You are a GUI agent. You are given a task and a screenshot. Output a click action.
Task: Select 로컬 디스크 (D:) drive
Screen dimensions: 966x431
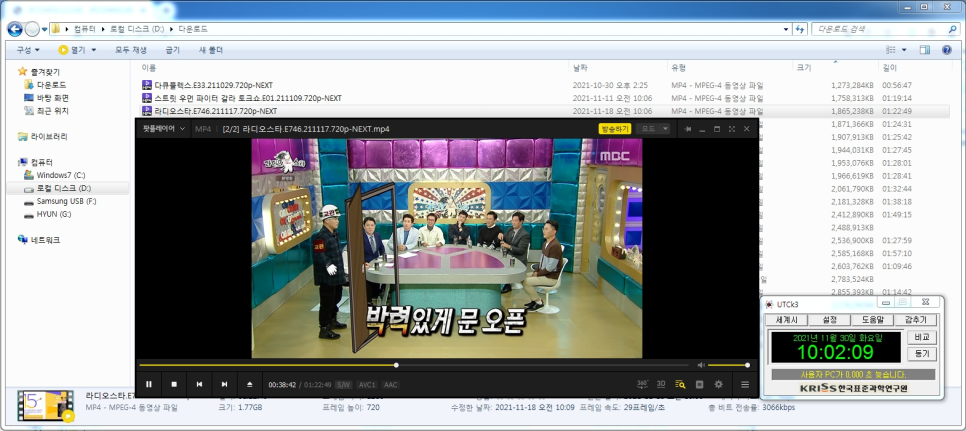pos(63,188)
